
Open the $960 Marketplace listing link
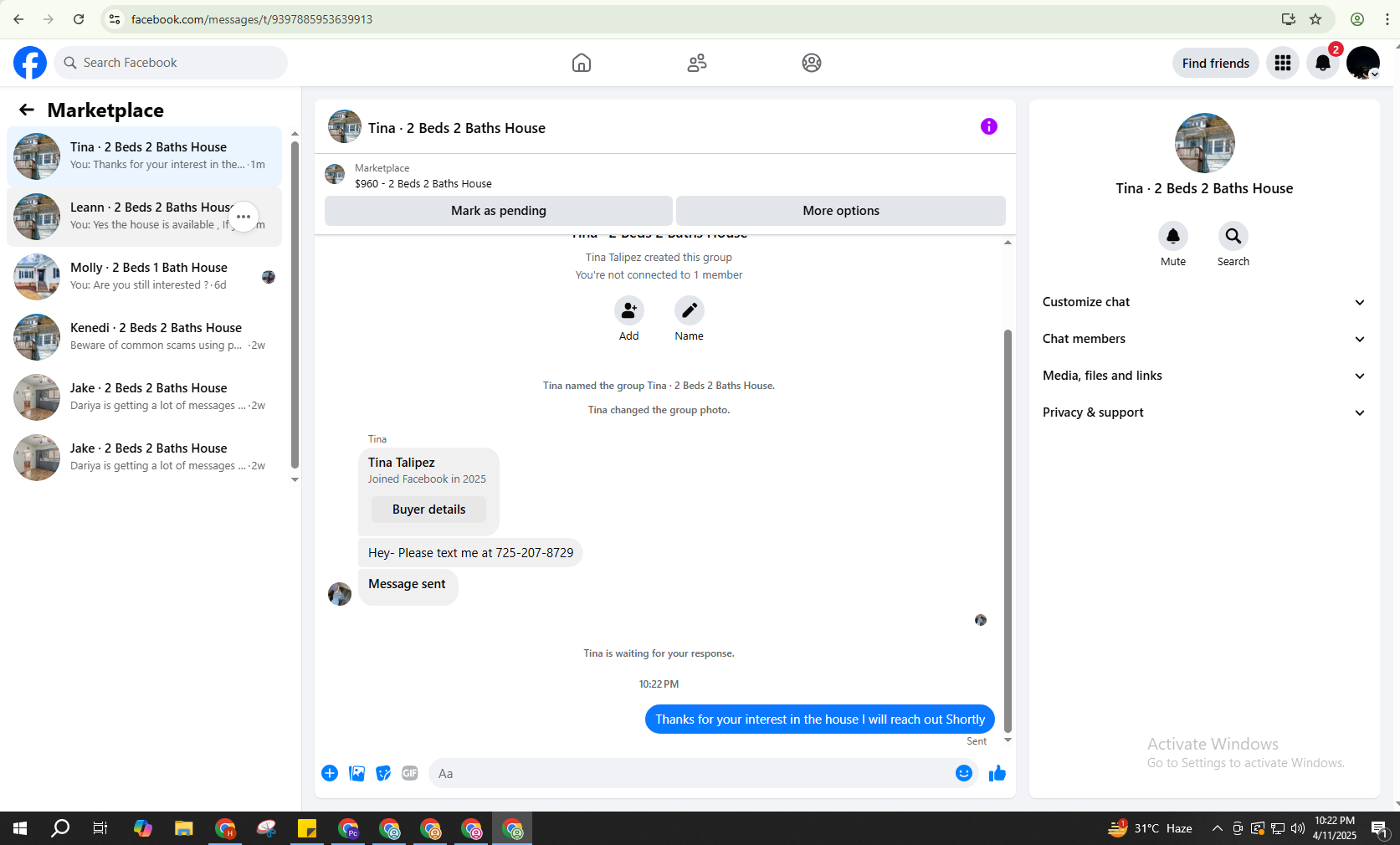point(423,183)
